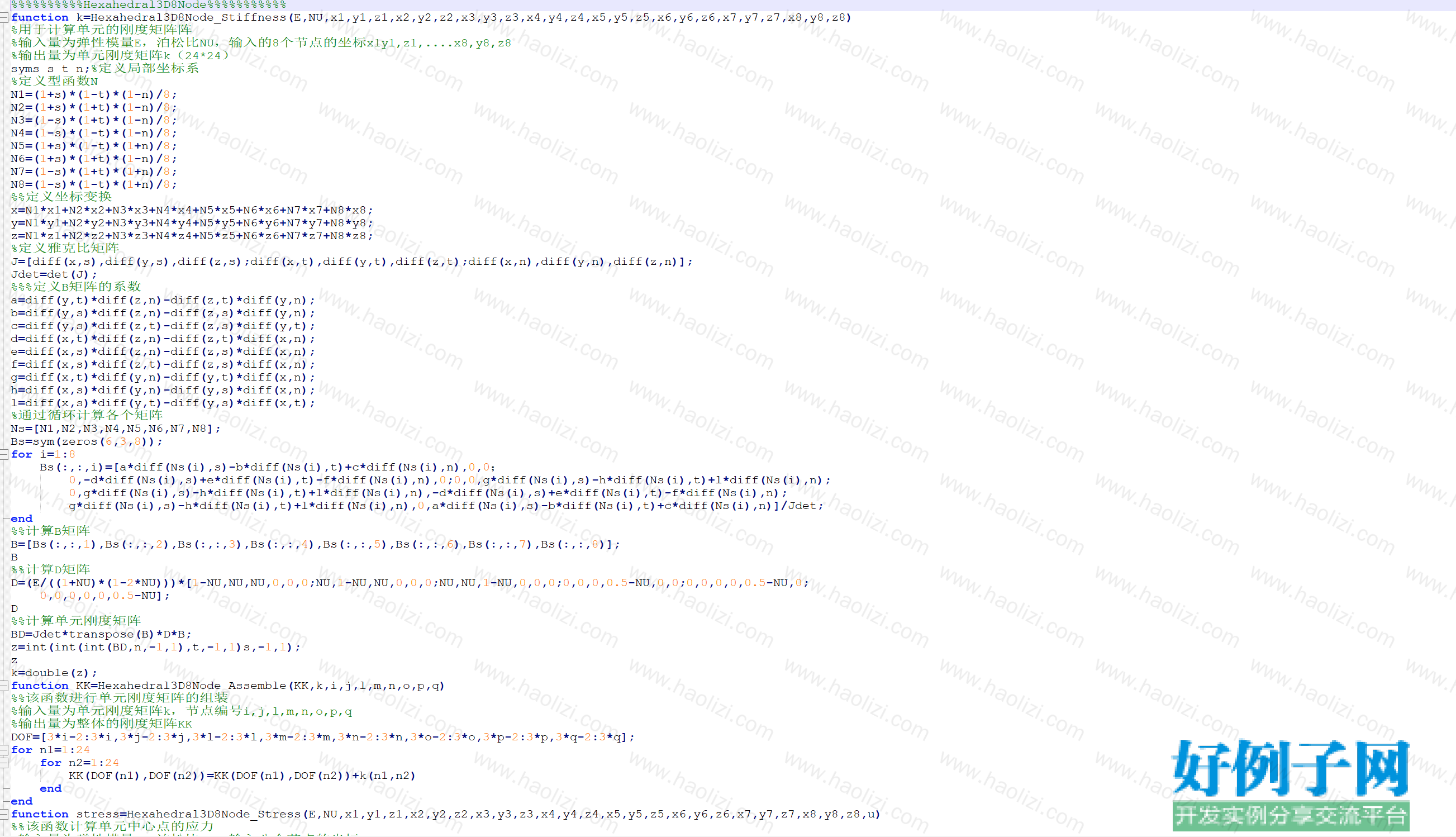Click the line defining N4
1456x837 pixels.
pyautogui.click(x=94, y=133)
